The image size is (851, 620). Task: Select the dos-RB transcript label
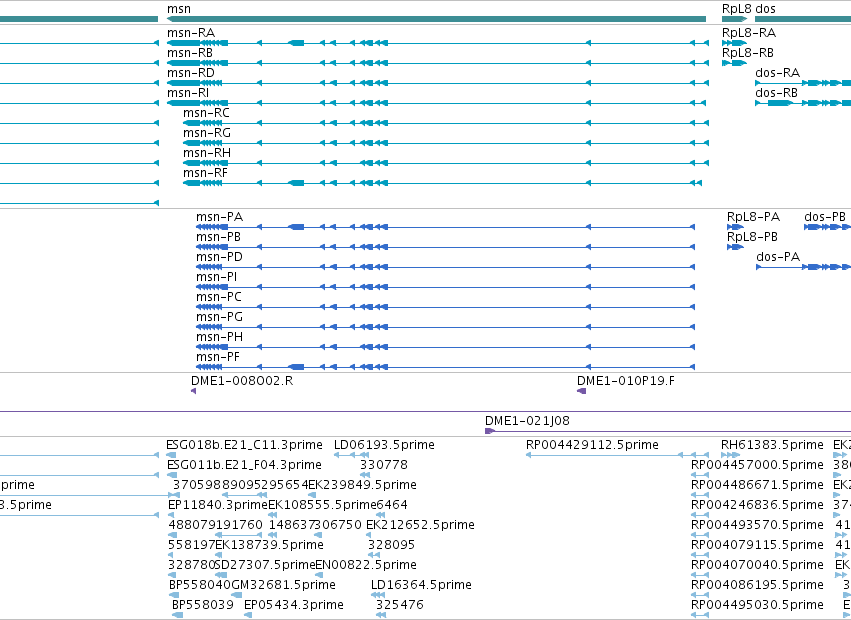click(777, 93)
